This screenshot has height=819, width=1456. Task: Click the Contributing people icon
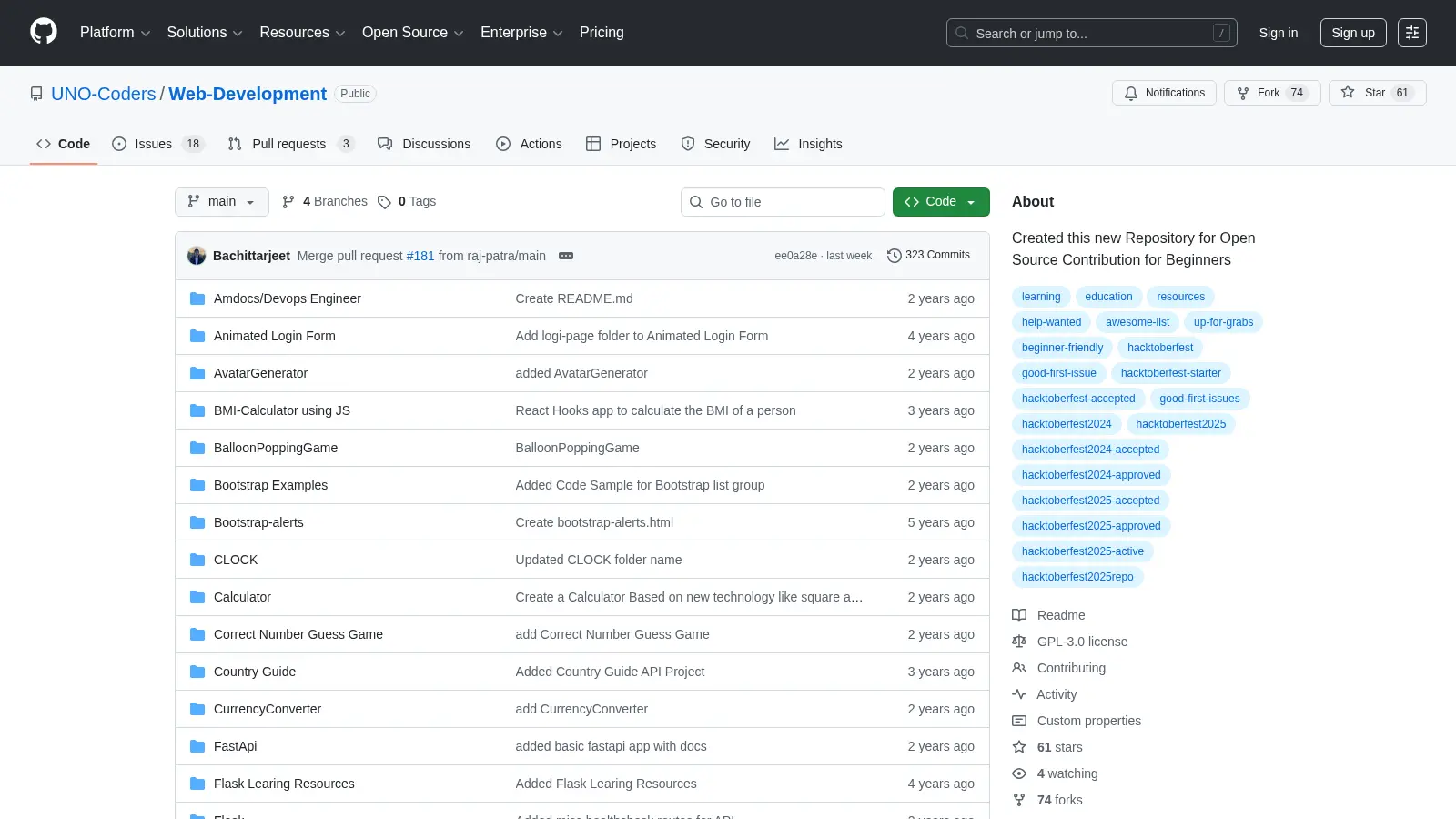(x=1019, y=668)
